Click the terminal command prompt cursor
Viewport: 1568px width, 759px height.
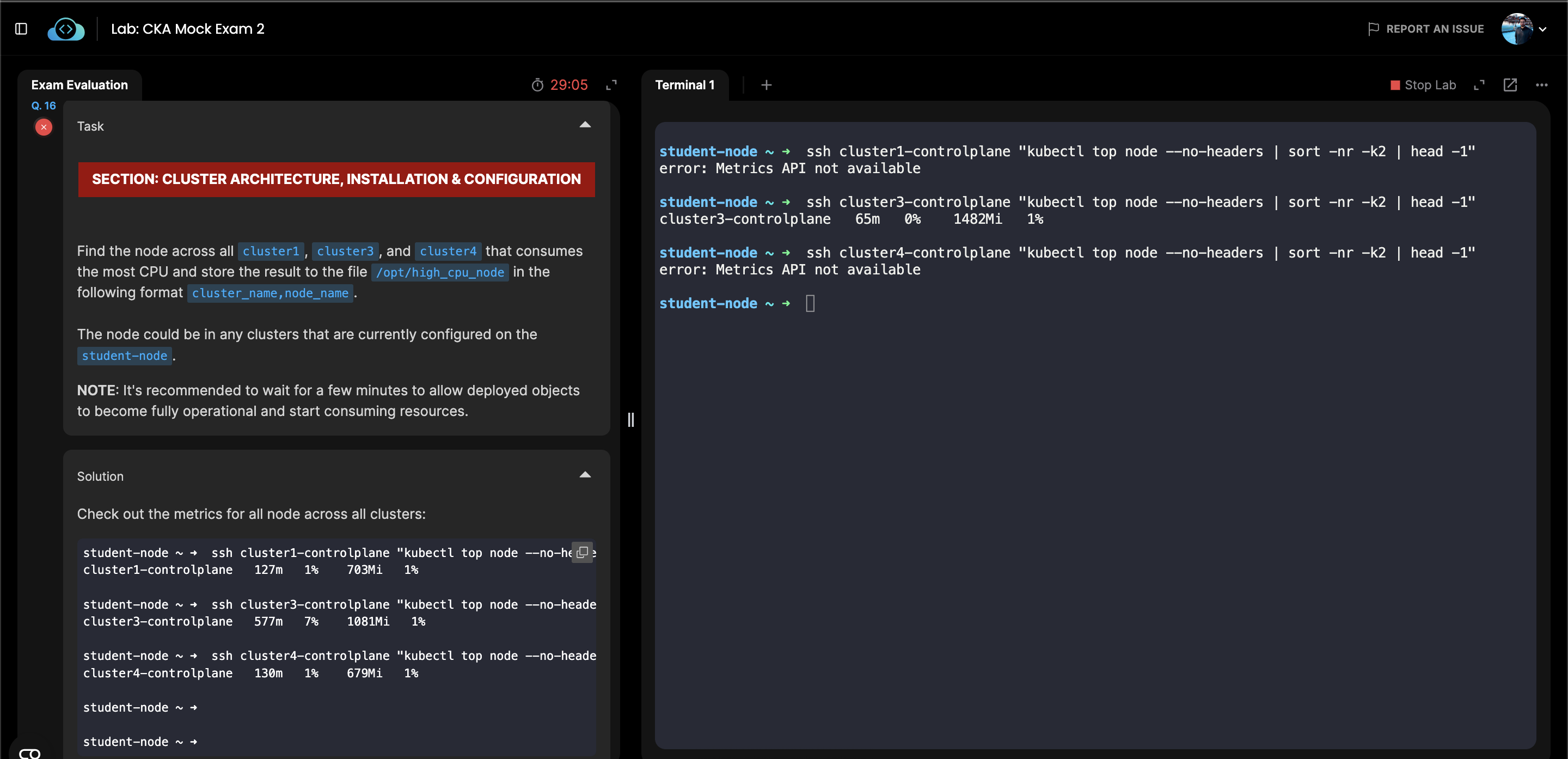click(x=810, y=303)
